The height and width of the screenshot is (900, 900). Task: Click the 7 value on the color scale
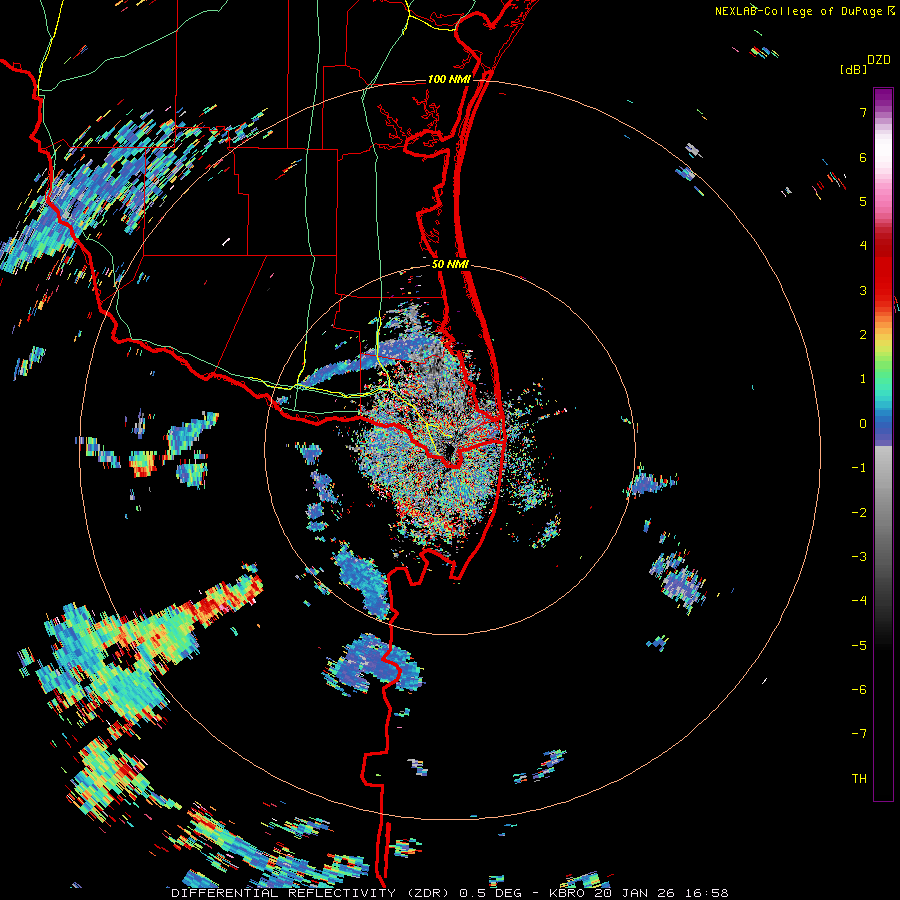click(863, 112)
